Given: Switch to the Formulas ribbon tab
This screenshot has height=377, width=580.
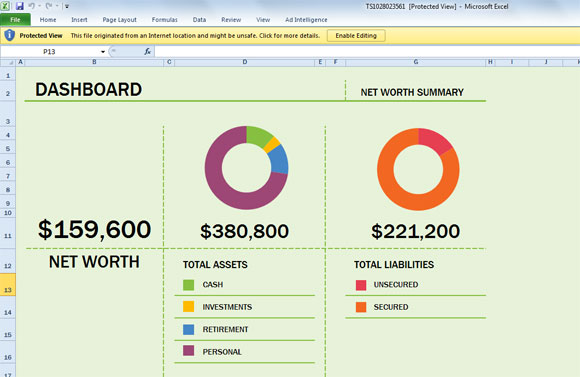Looking at the screenshot, I should (165, 20).
